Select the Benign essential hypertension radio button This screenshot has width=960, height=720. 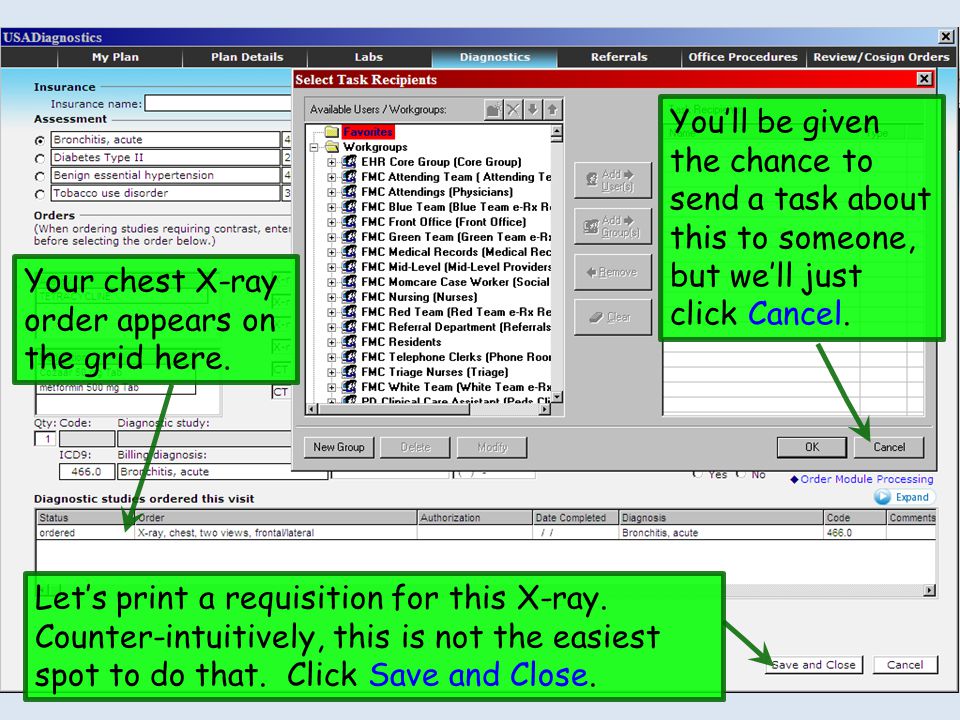tap(40, 176)
